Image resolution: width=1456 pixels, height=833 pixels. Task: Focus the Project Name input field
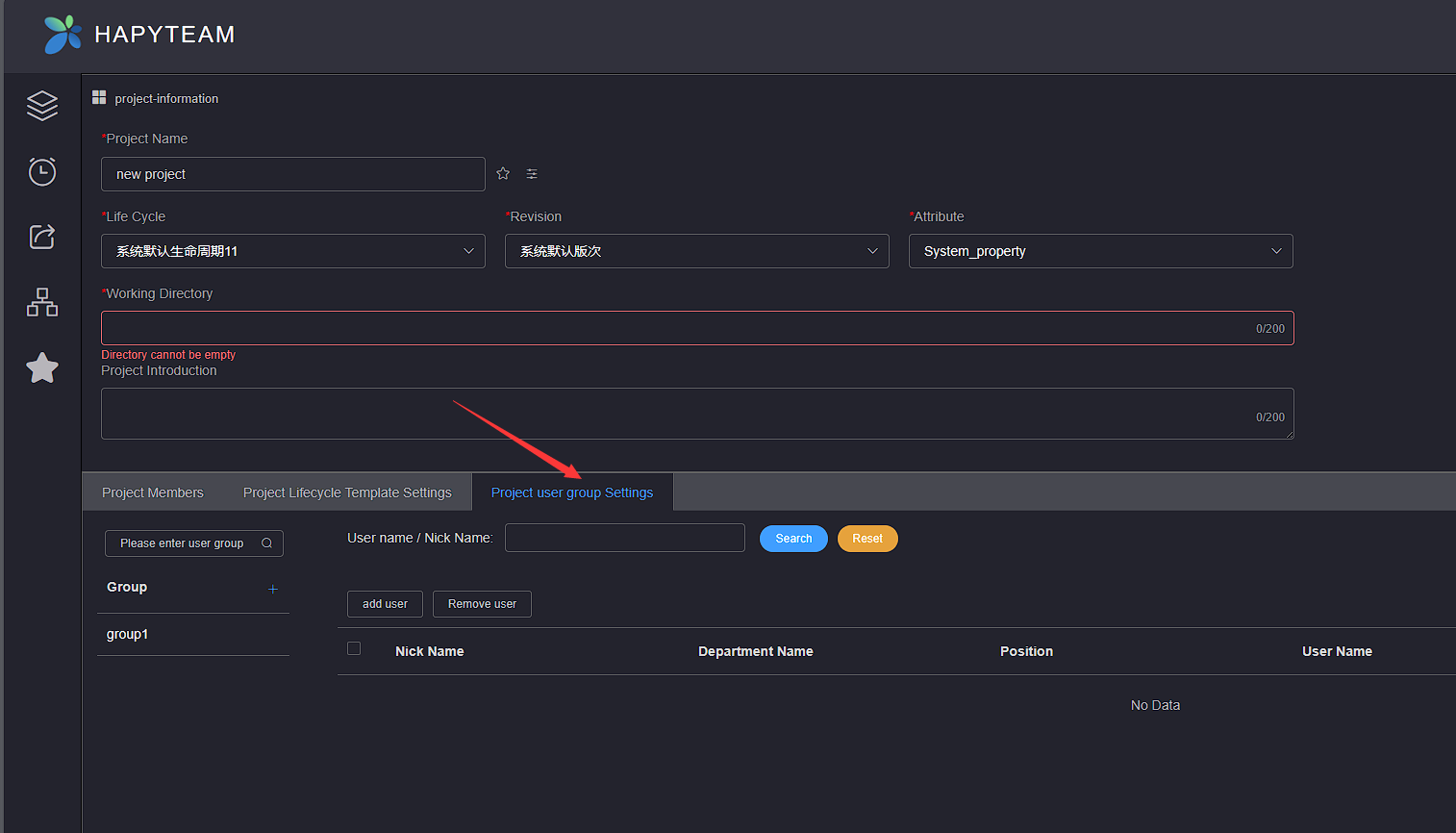pos(293,174)
